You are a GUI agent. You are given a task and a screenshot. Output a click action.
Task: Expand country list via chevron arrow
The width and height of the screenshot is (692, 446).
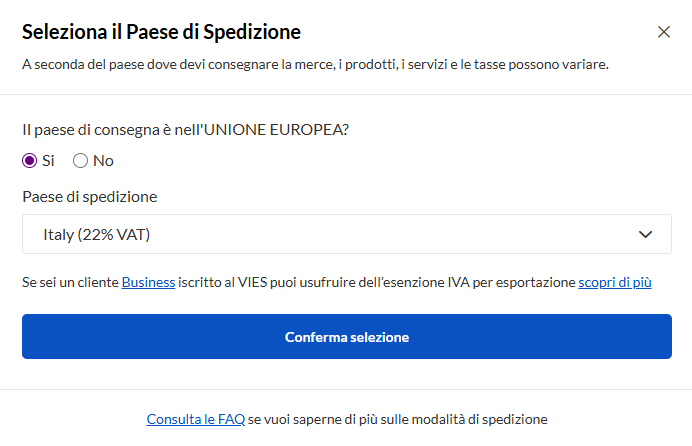pyautogui.click(x=645, y=234)
